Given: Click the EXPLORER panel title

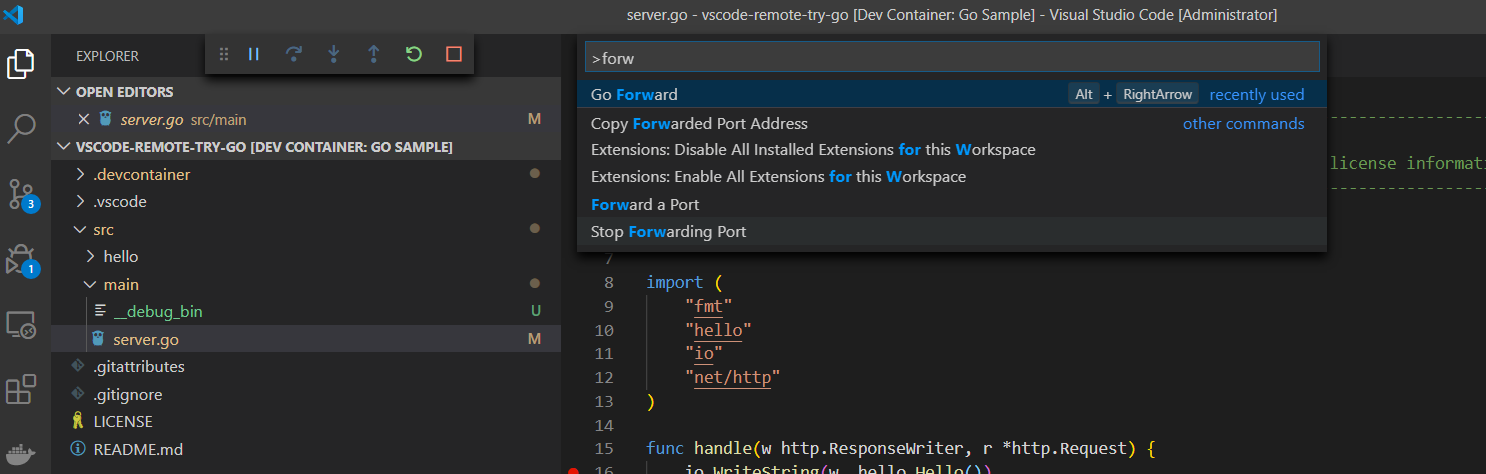Looking at the screenshot, I should [x=107, y=56].
